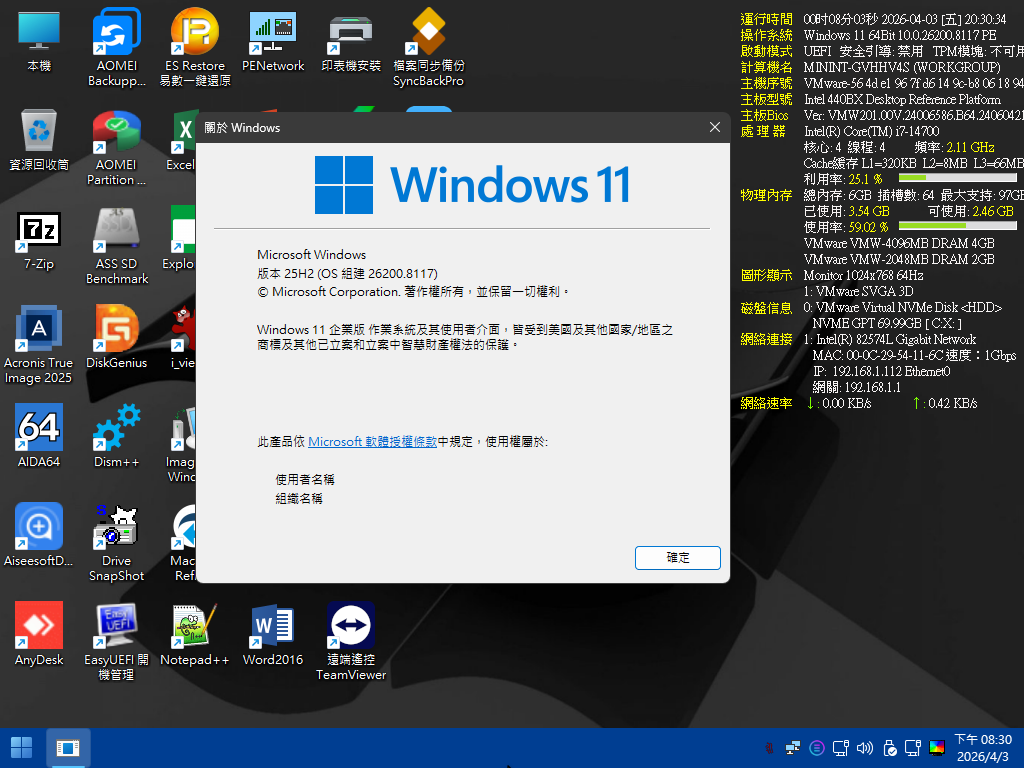Click the volume speaker icon in system tray
Image resolution: width=1024 pixels, height=768 pixels.
coord(864,747)
